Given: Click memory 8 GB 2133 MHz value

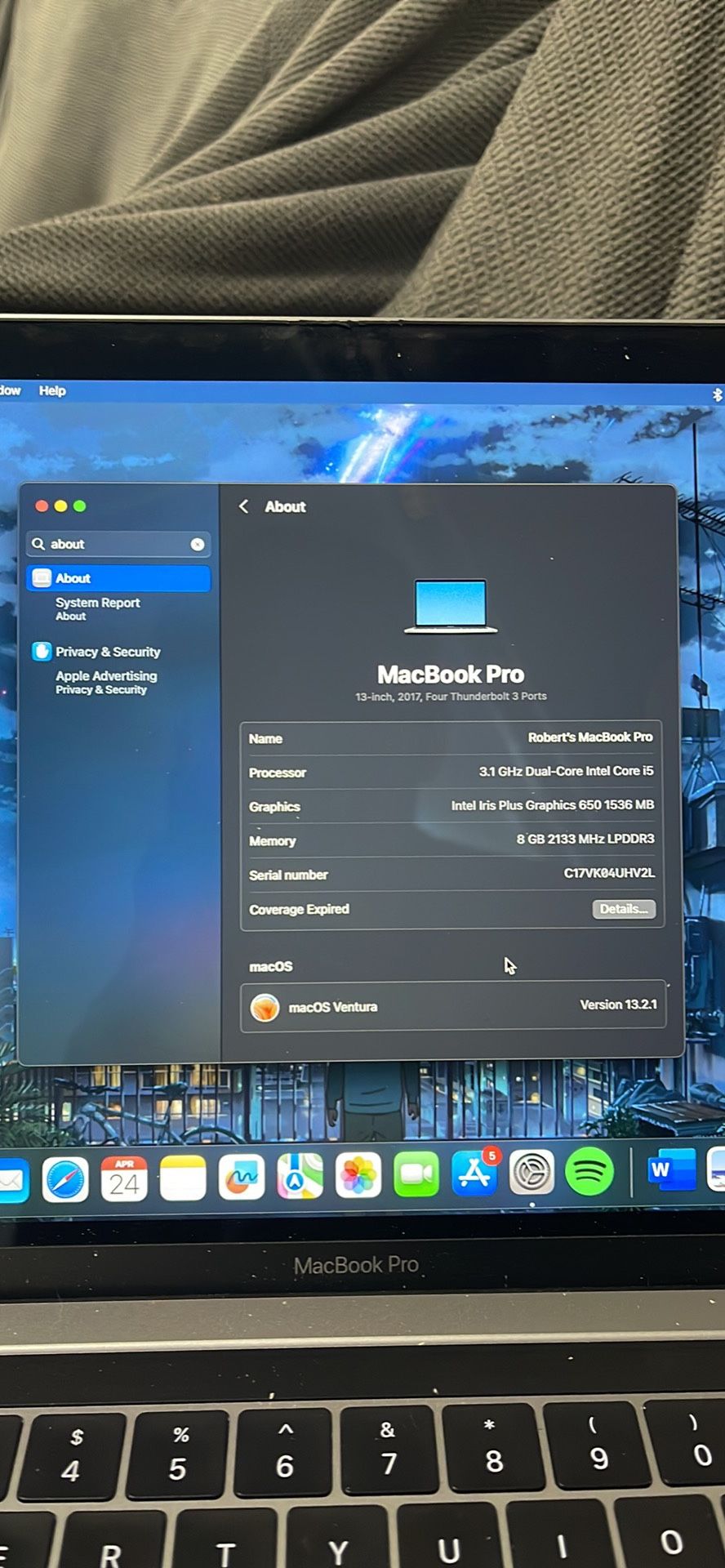Looking at the screenshot, I should coord(585,839).
